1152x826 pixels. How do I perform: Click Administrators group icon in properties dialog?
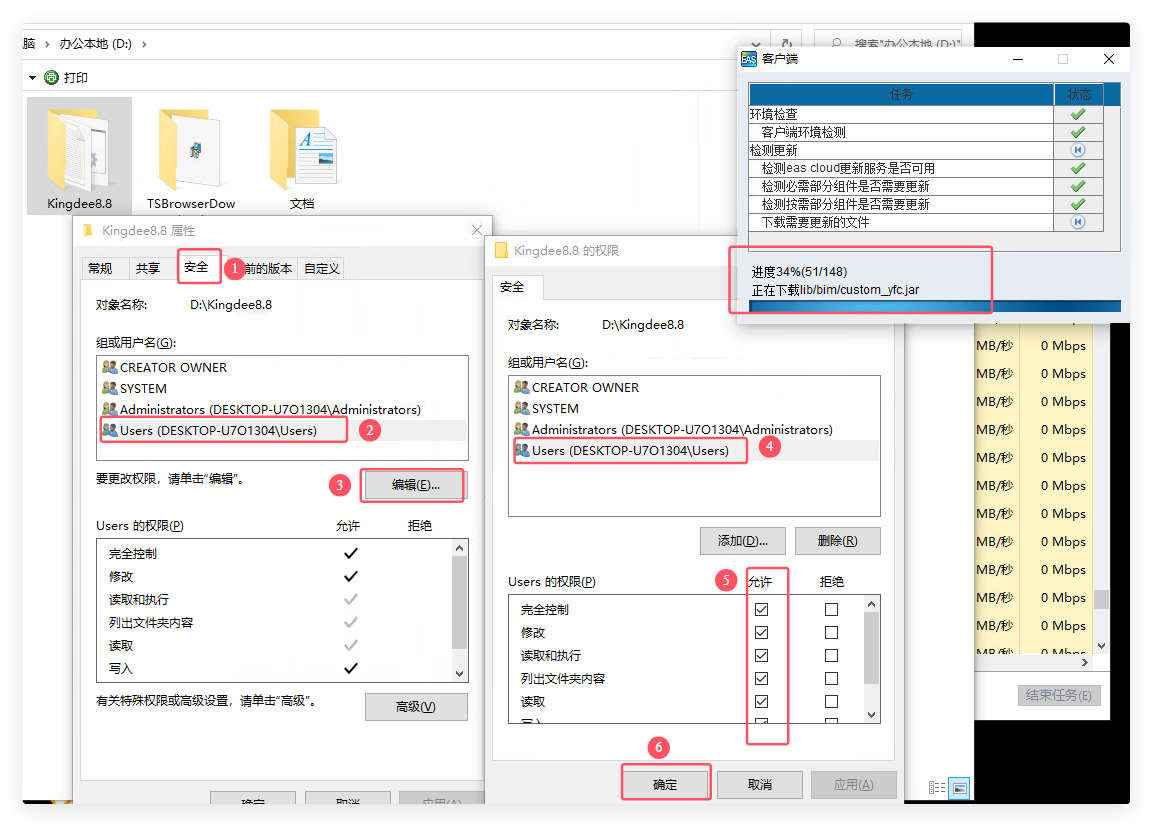(109, 409)
